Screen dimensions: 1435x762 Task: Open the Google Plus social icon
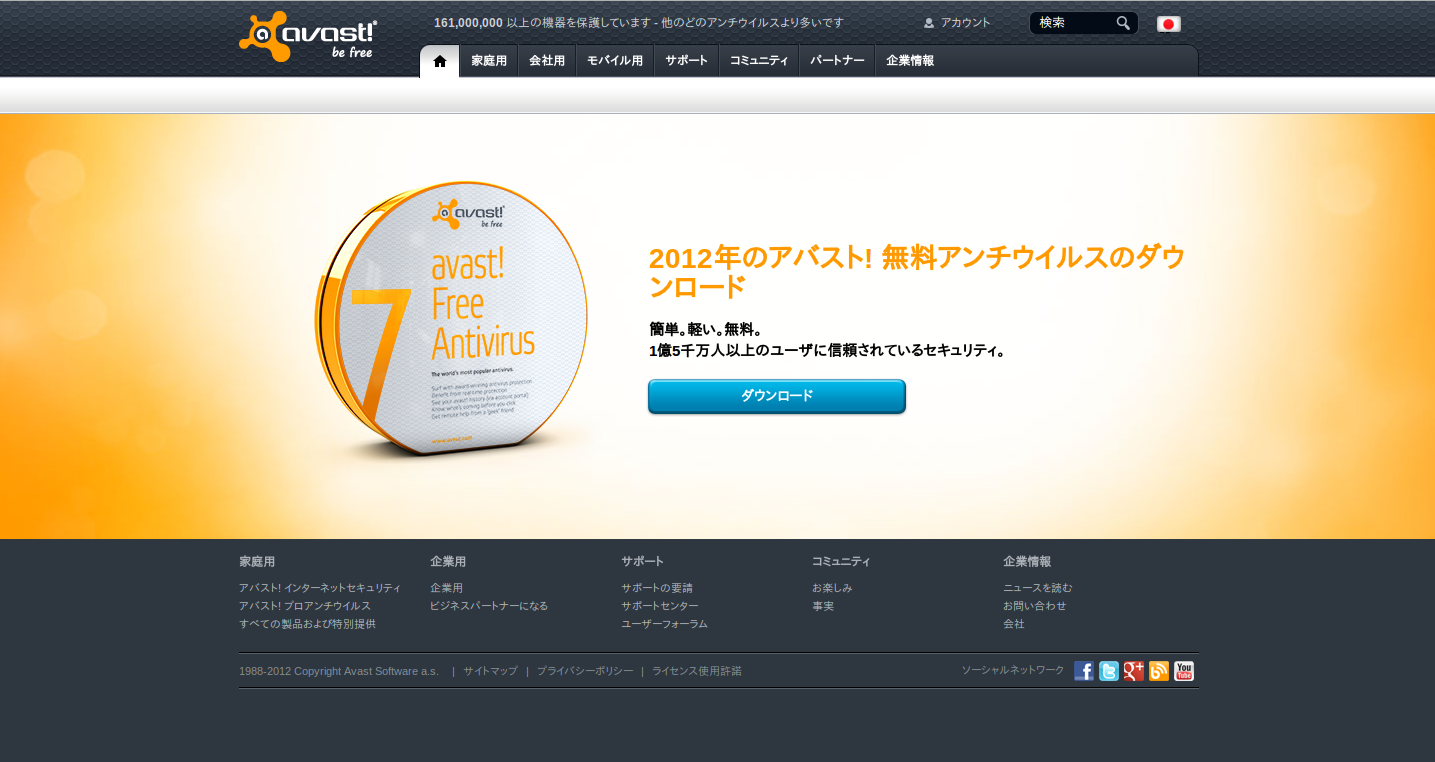click(1134, 671)
